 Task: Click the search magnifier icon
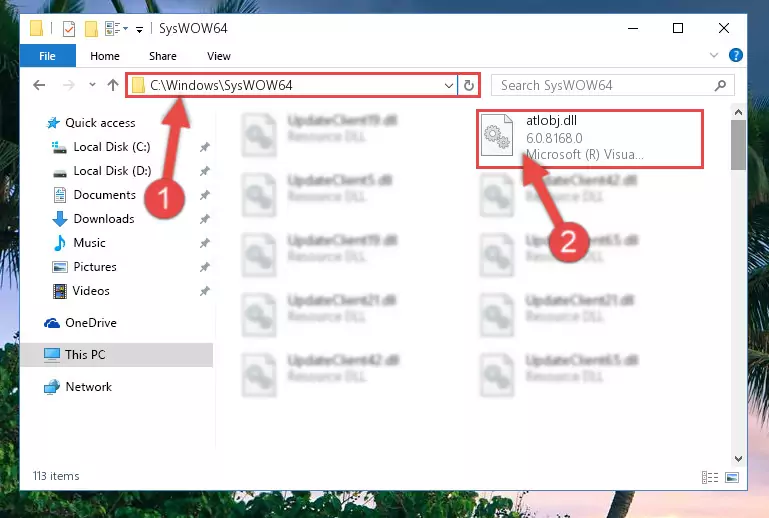click(x=720, y=85)
